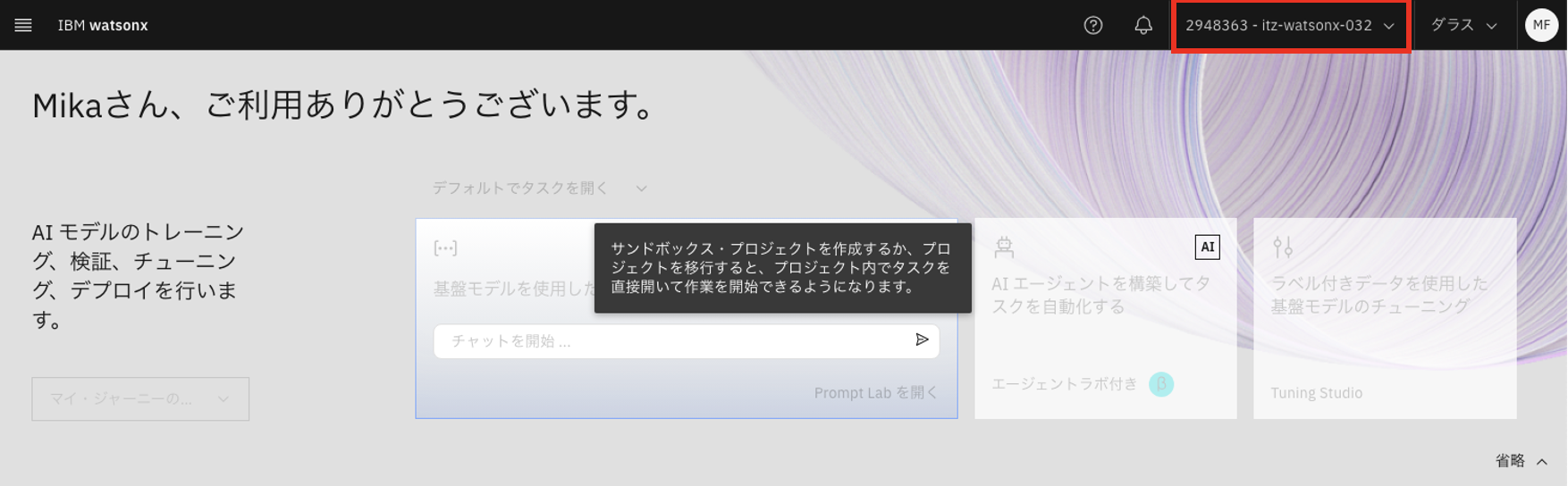Open the notifications bell

click(1142, 25)
